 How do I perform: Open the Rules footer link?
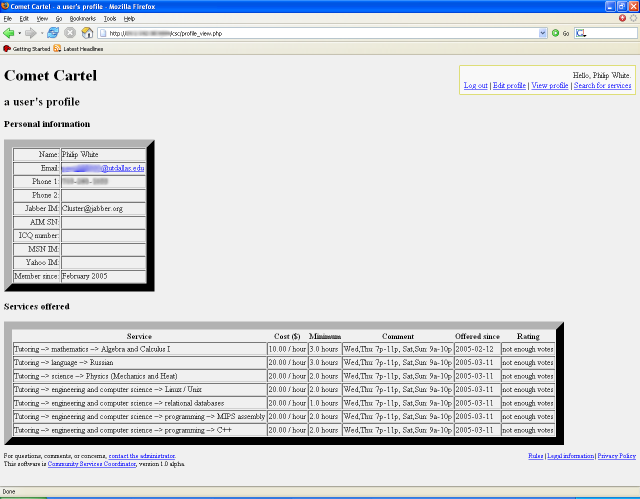coord(536,456)
